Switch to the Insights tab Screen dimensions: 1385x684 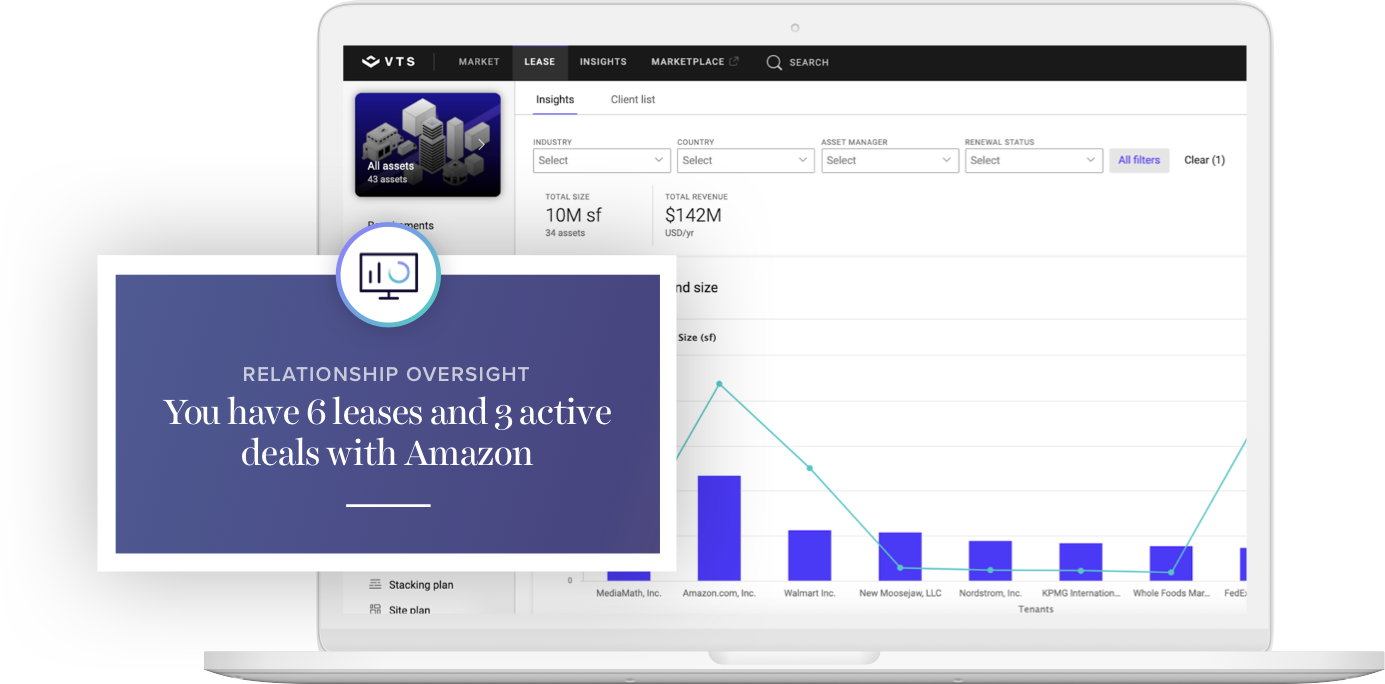coord(555,100)
